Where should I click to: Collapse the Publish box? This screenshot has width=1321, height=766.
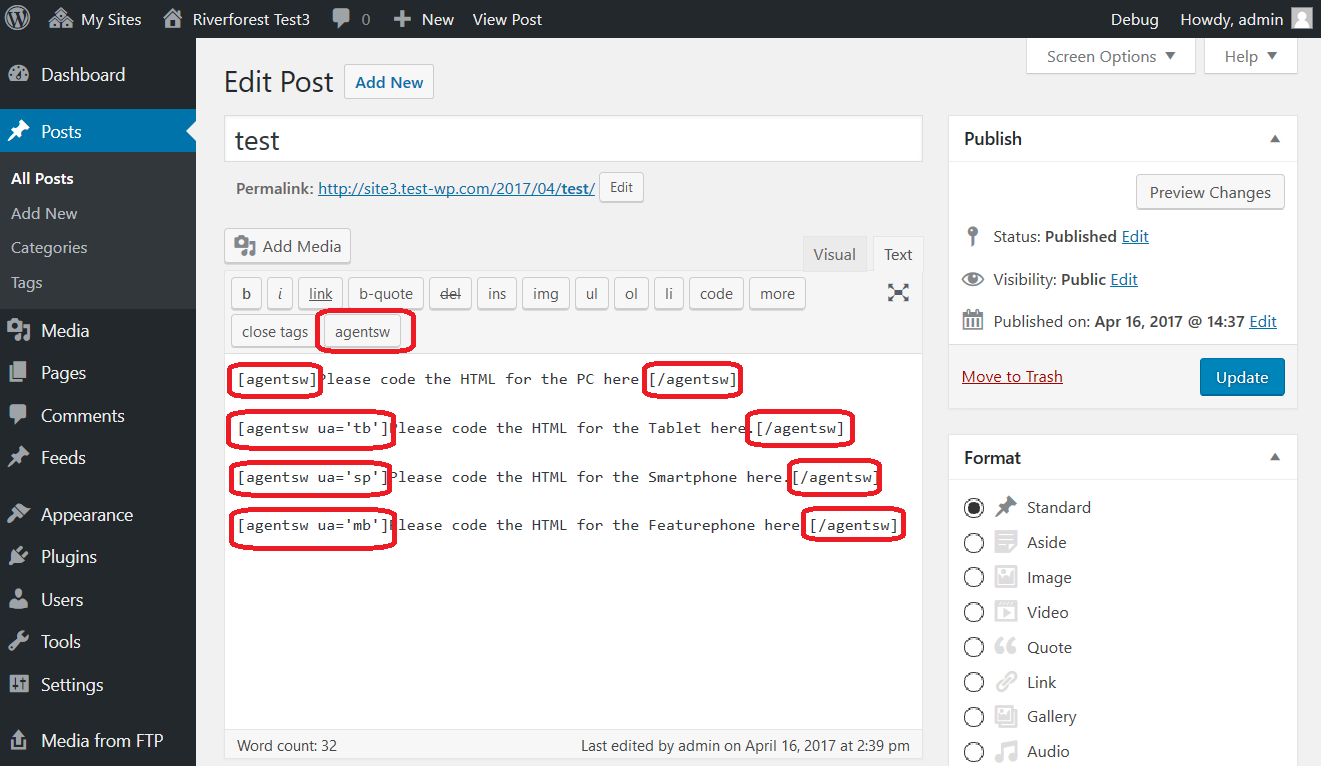(x=1275, y=139)
